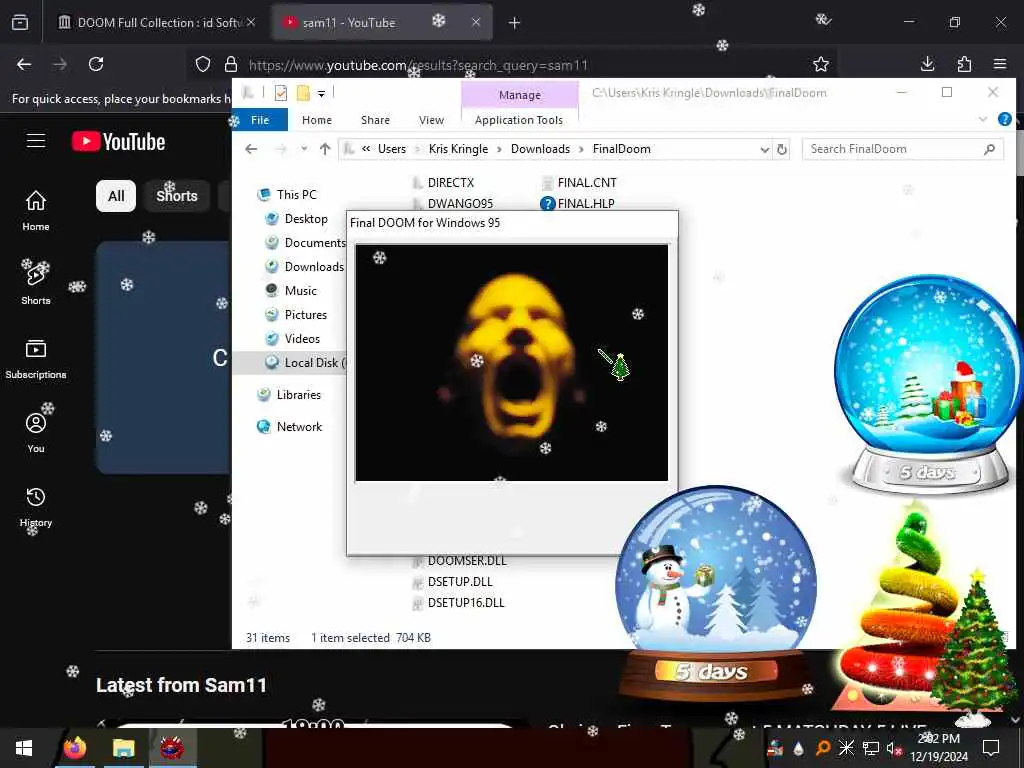Select the FINAL.HLP file
The height and width of the screenshot is (768, 1024).
coord(586,204)
